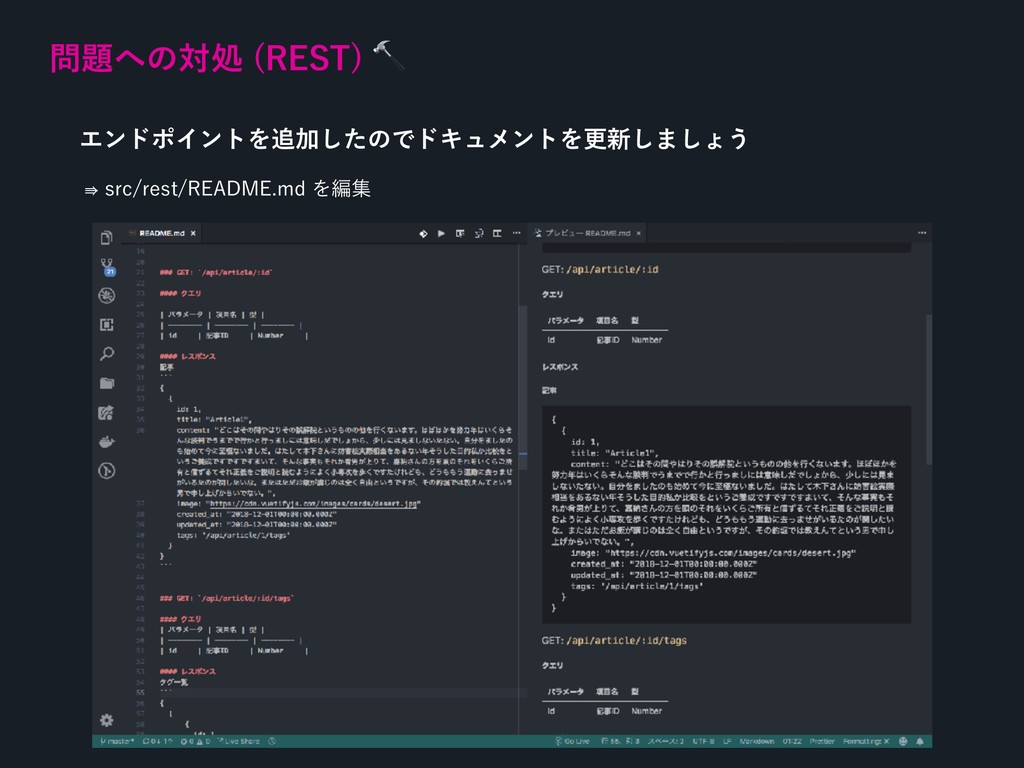Click Formatting indicator in status bar

866,741
